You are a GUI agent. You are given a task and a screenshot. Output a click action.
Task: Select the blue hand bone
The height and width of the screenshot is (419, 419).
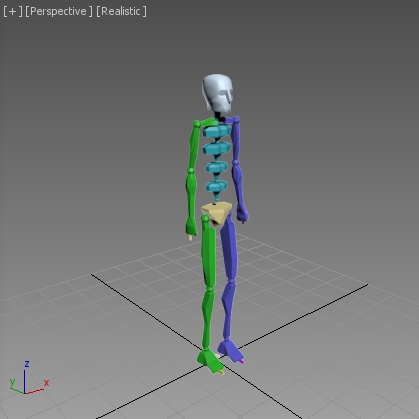click(x=242, y=213)
